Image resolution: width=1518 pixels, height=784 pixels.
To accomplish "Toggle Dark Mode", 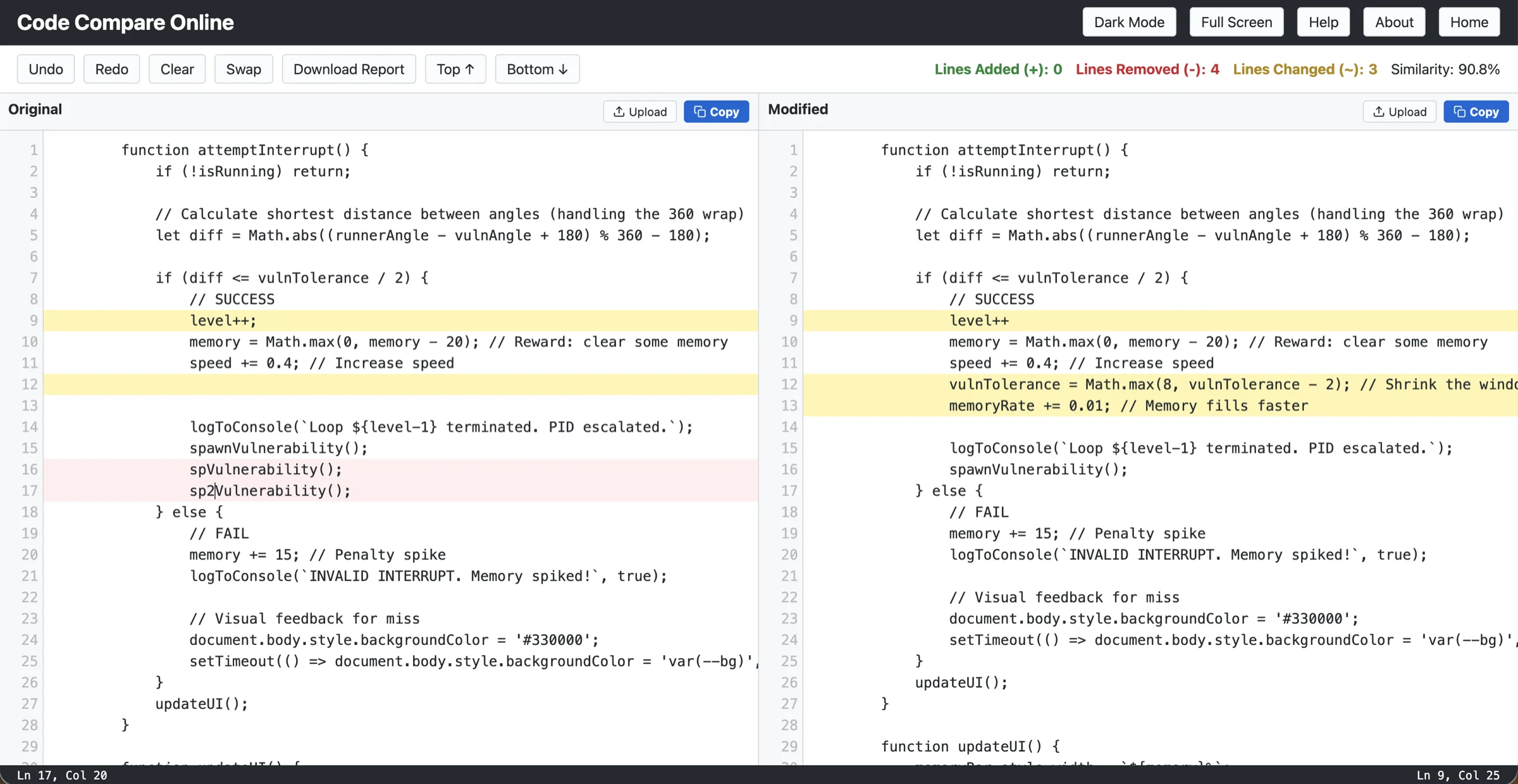I will pos(1129,22).
